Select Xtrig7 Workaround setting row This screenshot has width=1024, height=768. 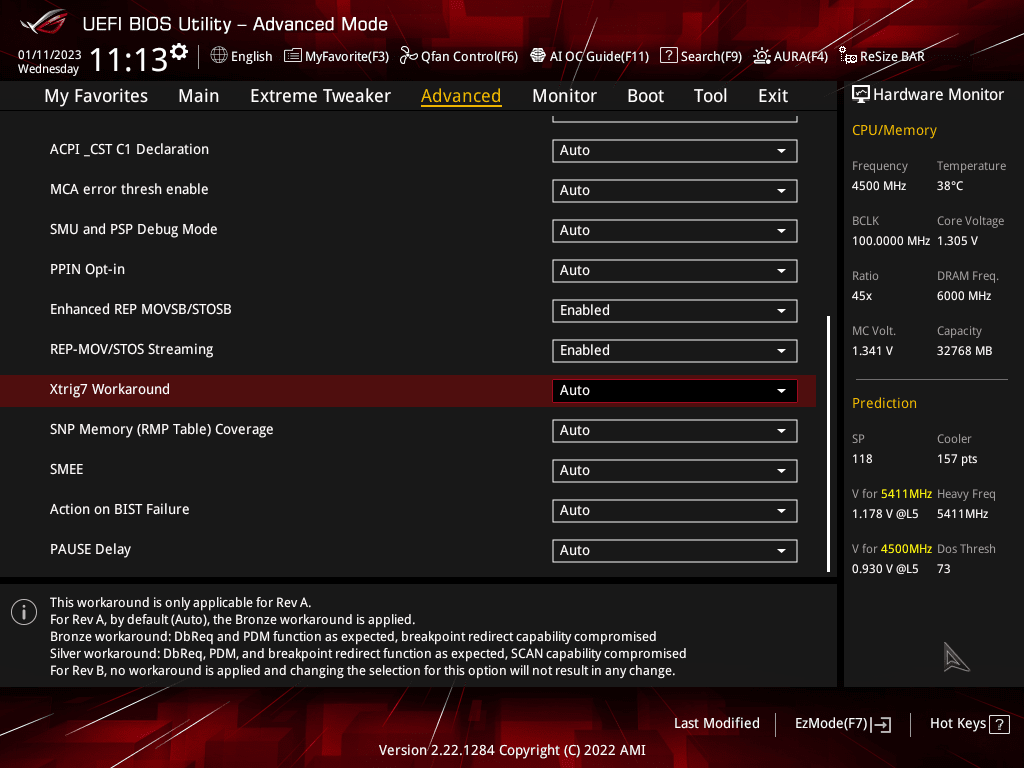pos(408,391)
